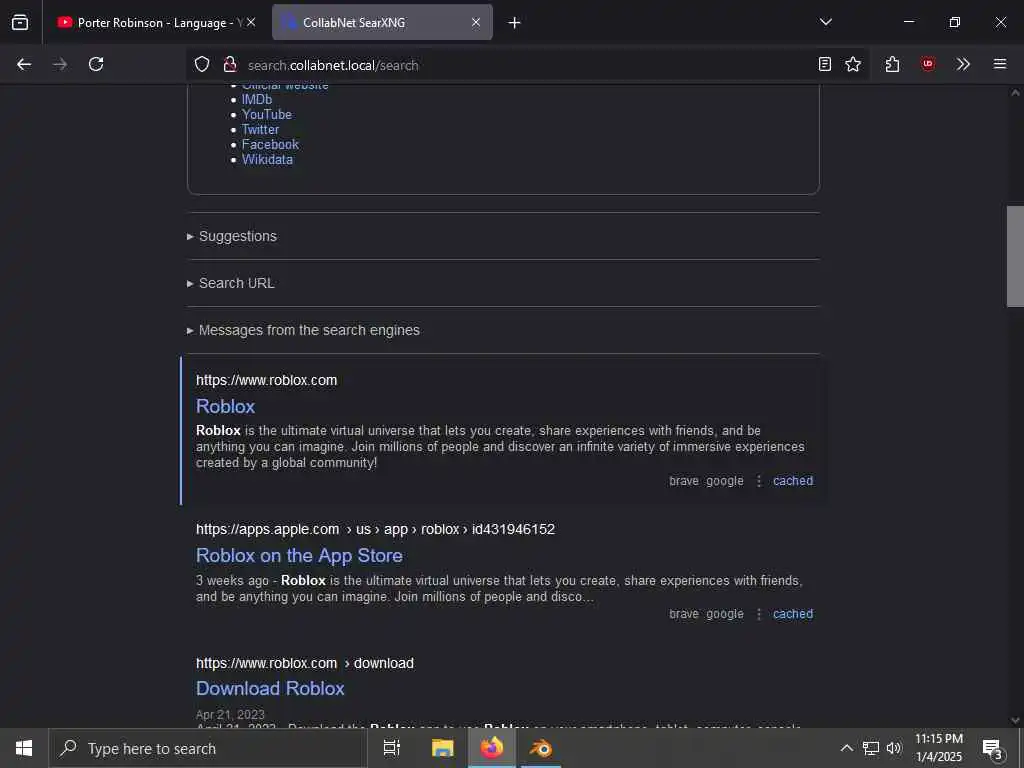List all tabs dropdown arrow
The width and height of the screenshot is (1024, 768).
(826, 22)
